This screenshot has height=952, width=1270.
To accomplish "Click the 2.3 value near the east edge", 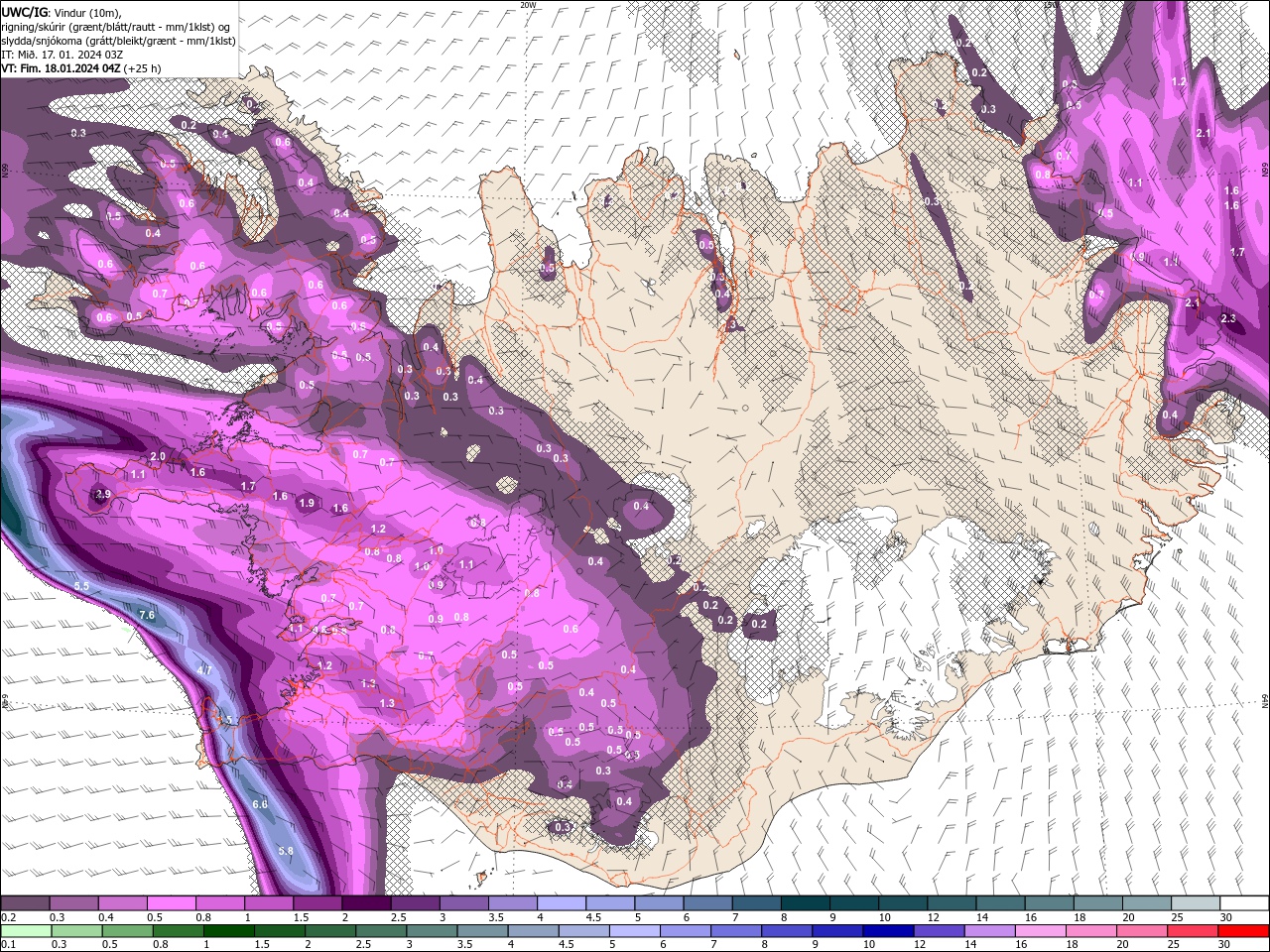I will (1228, 318).
